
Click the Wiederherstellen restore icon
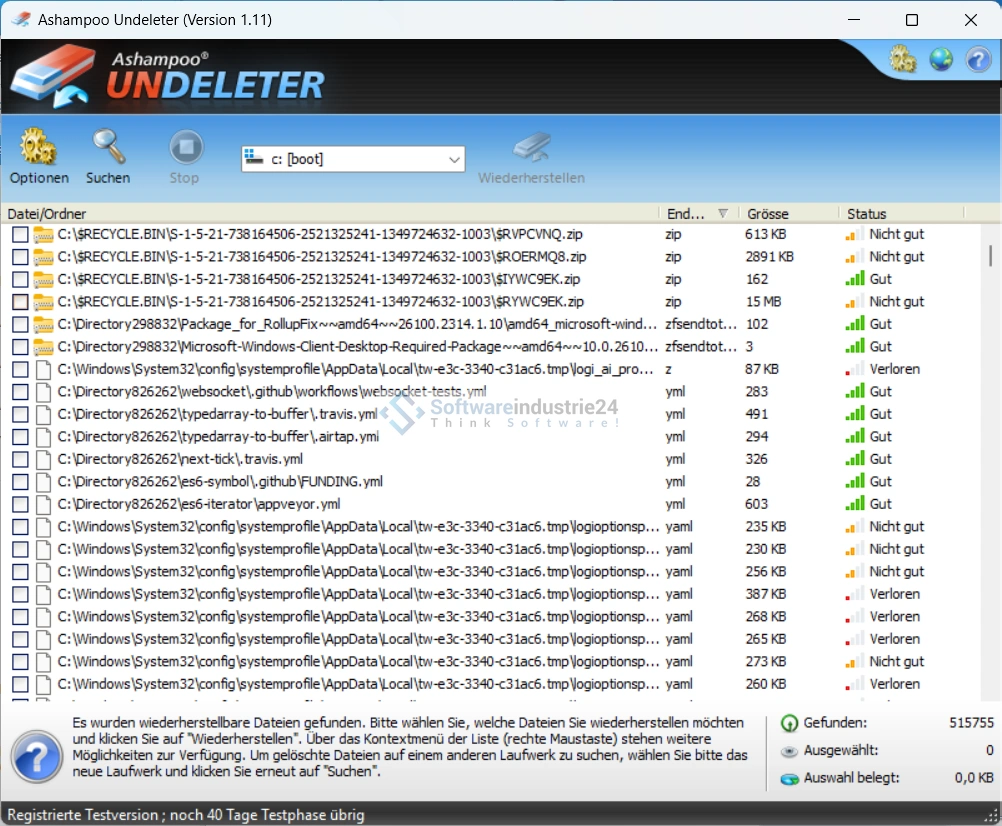click(x=531, y=148)
